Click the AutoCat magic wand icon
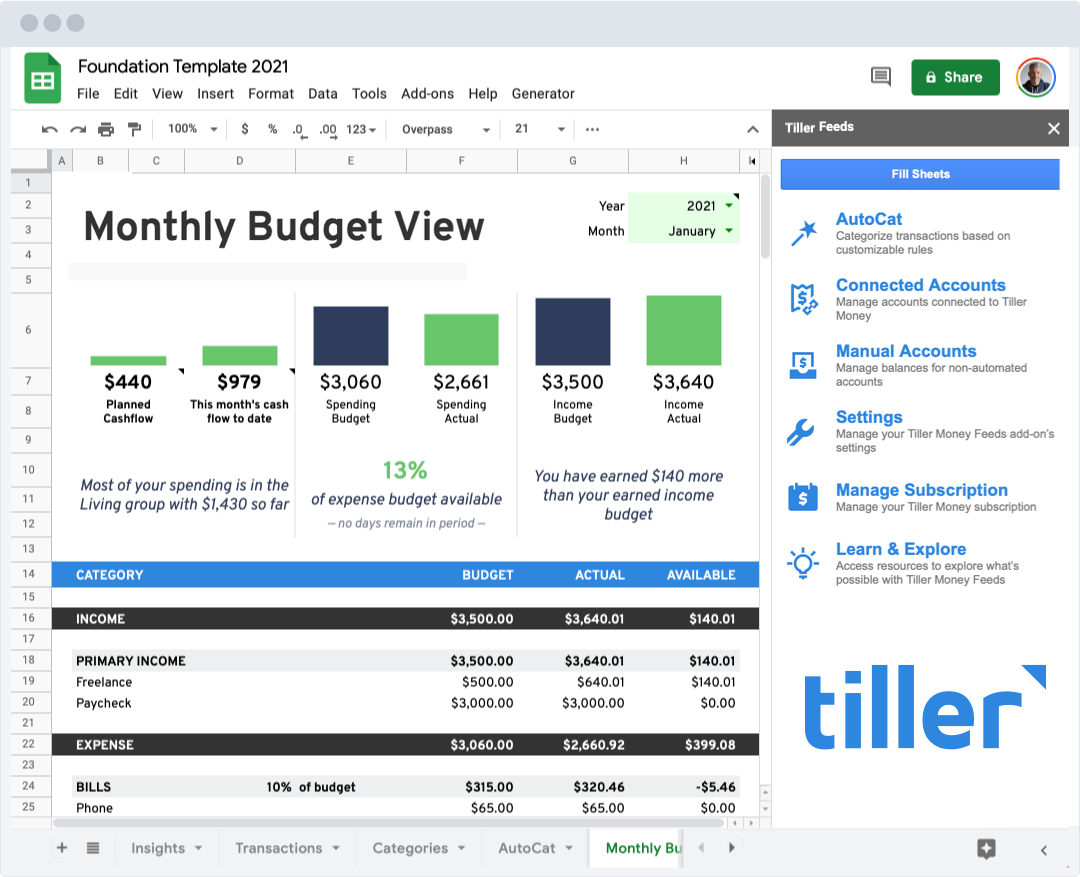1080x877 pixels. coord(803,234)
